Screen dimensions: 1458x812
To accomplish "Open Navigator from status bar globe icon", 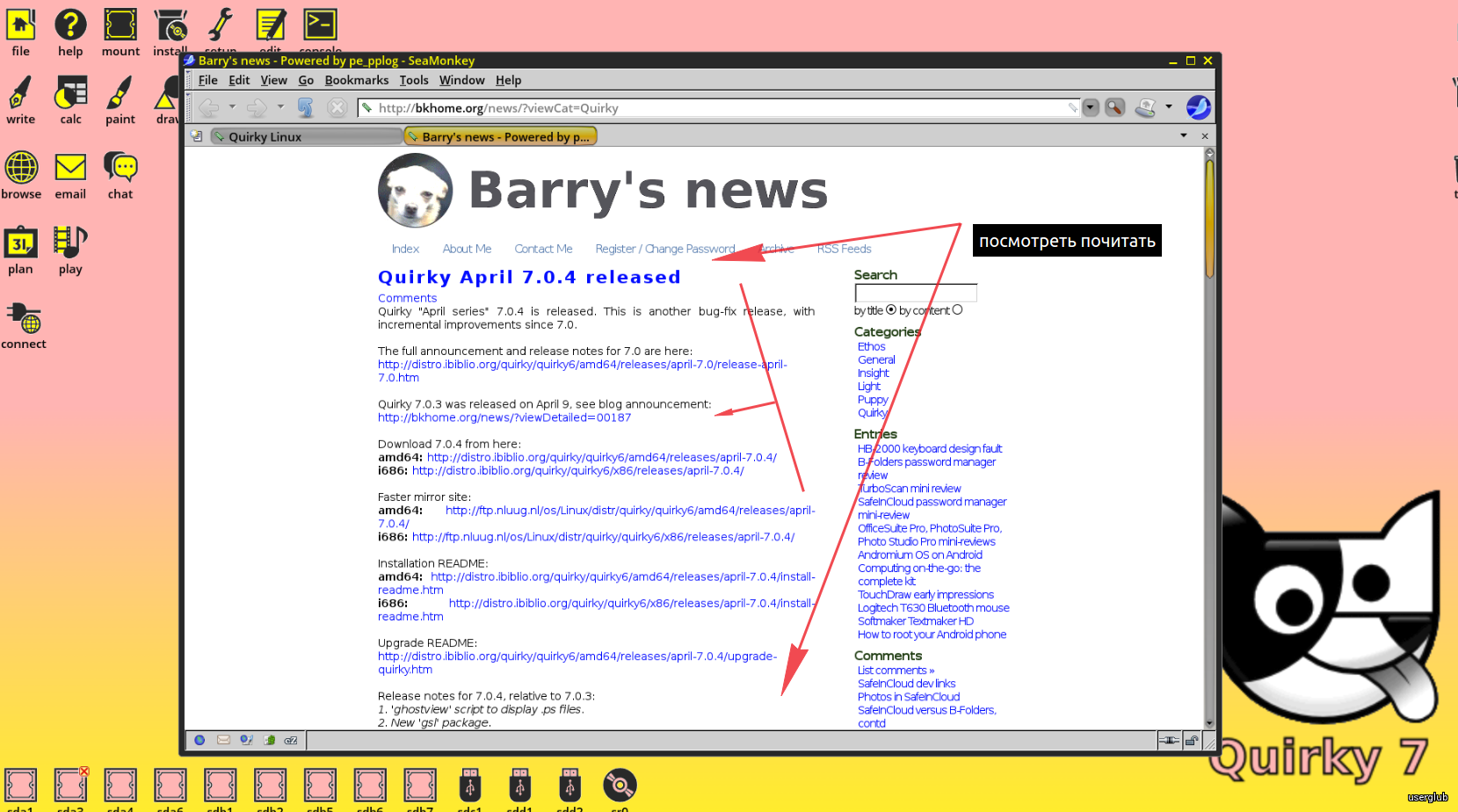I will tap(199, 740).
